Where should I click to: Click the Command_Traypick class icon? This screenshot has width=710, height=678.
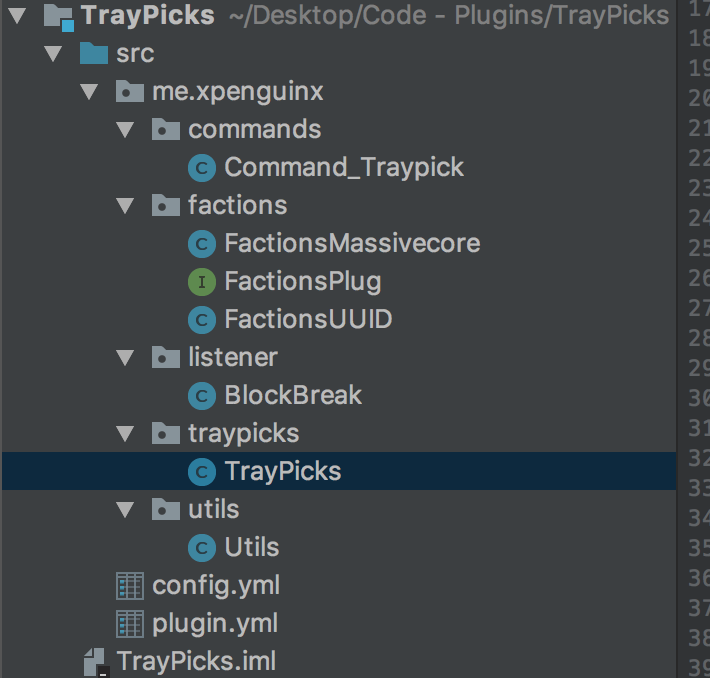[x=202, y=167]
